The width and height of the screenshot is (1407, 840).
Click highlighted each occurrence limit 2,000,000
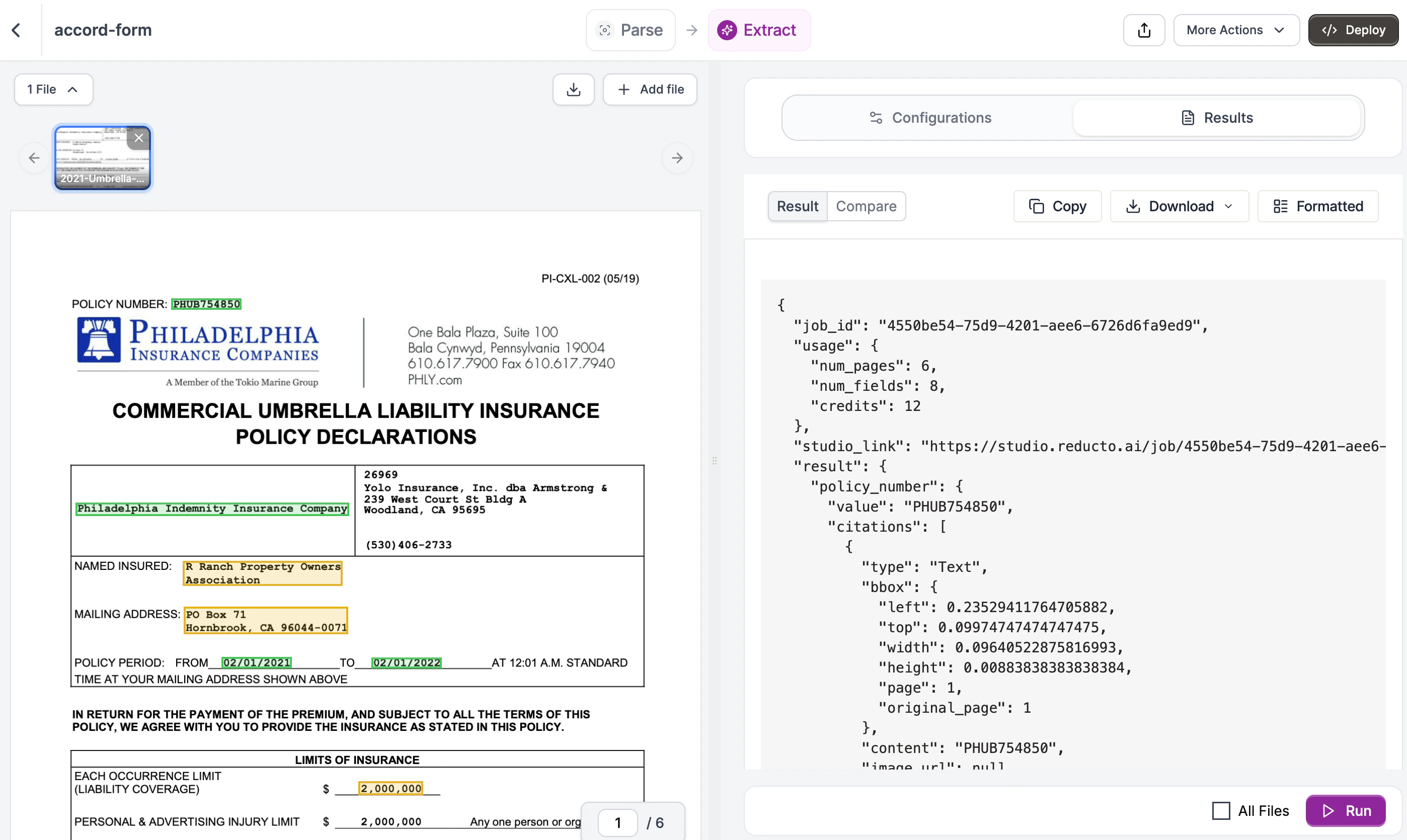[390, 788]
